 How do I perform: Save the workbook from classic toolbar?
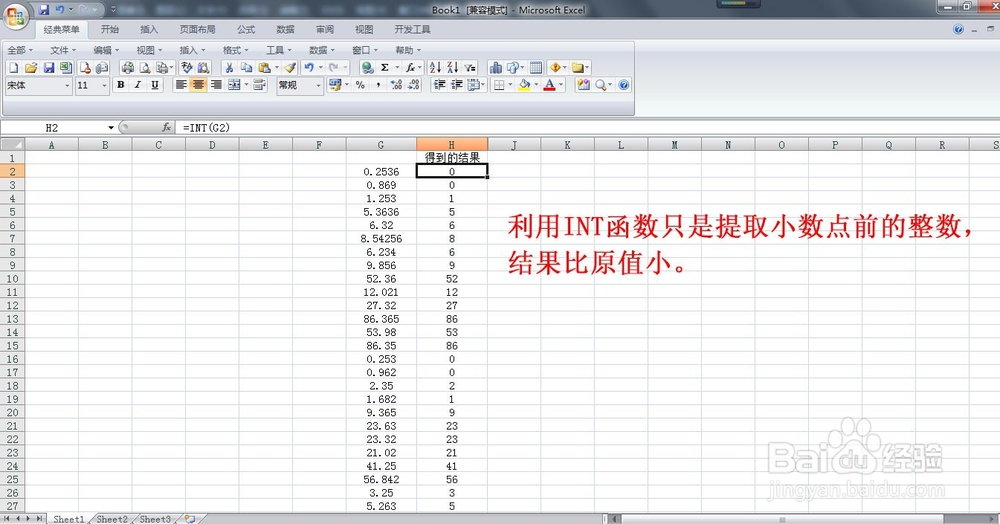(x=48, y=68)
